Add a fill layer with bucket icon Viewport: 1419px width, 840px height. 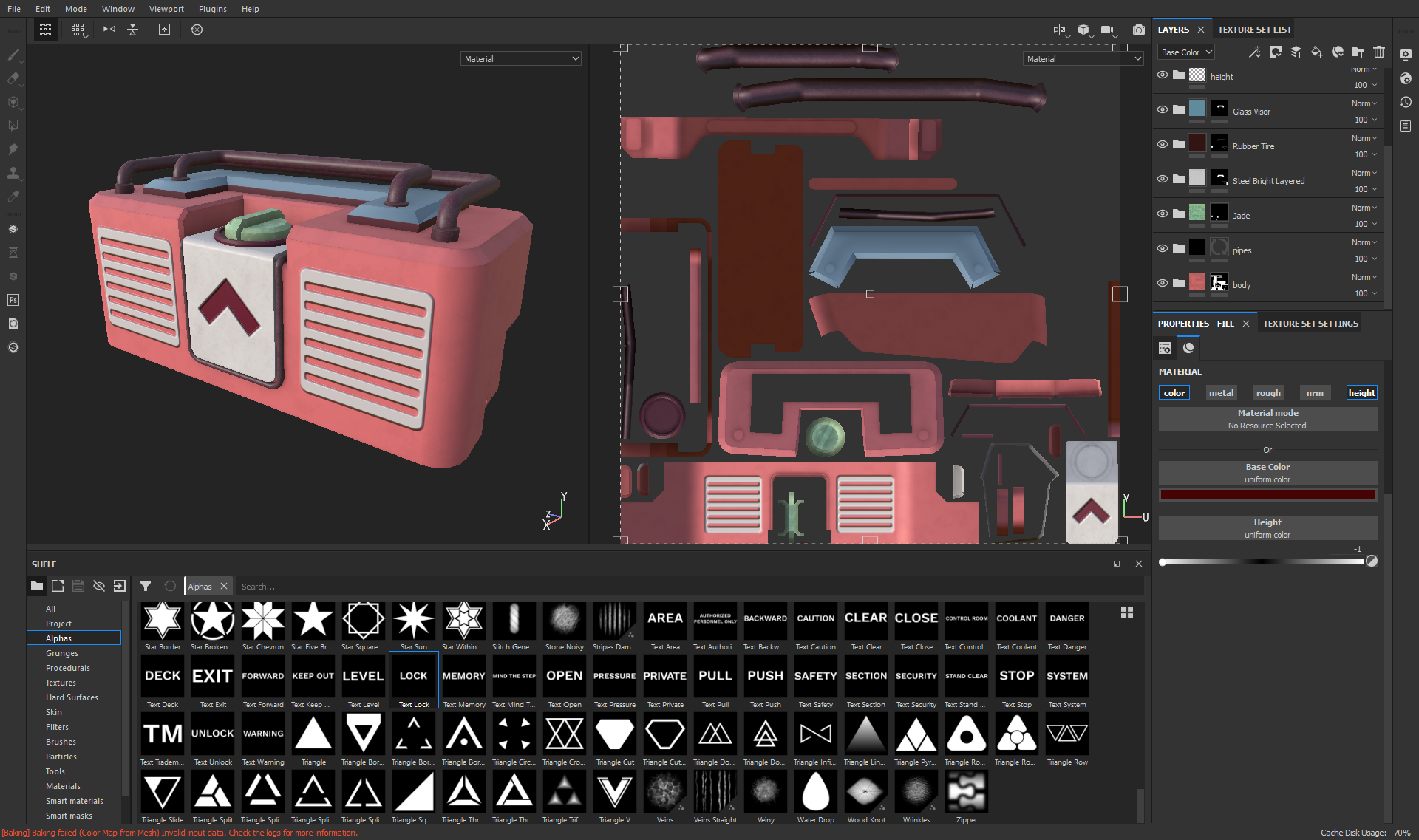1317,52
